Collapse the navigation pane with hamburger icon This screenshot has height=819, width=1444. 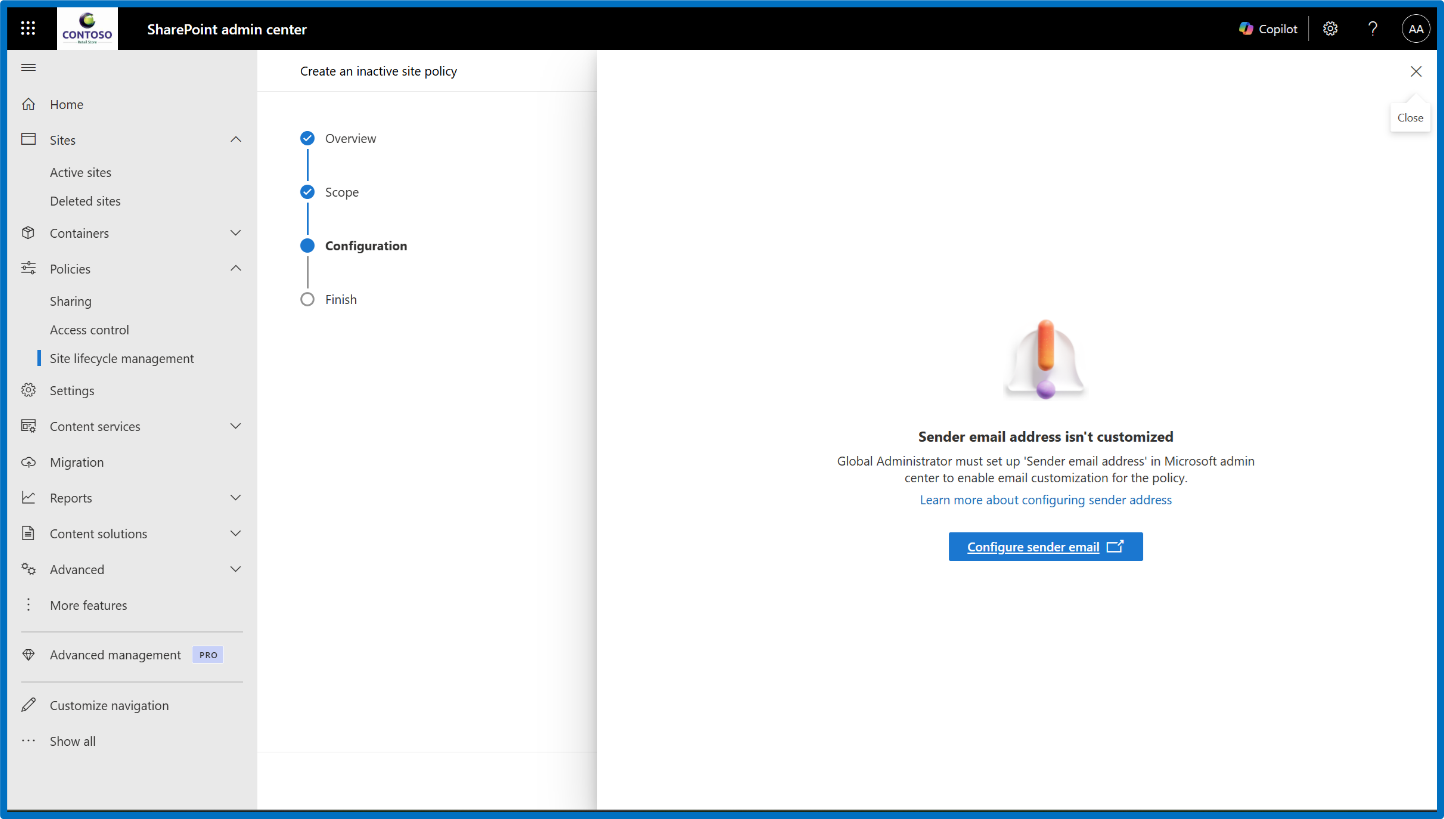(28, 68)
